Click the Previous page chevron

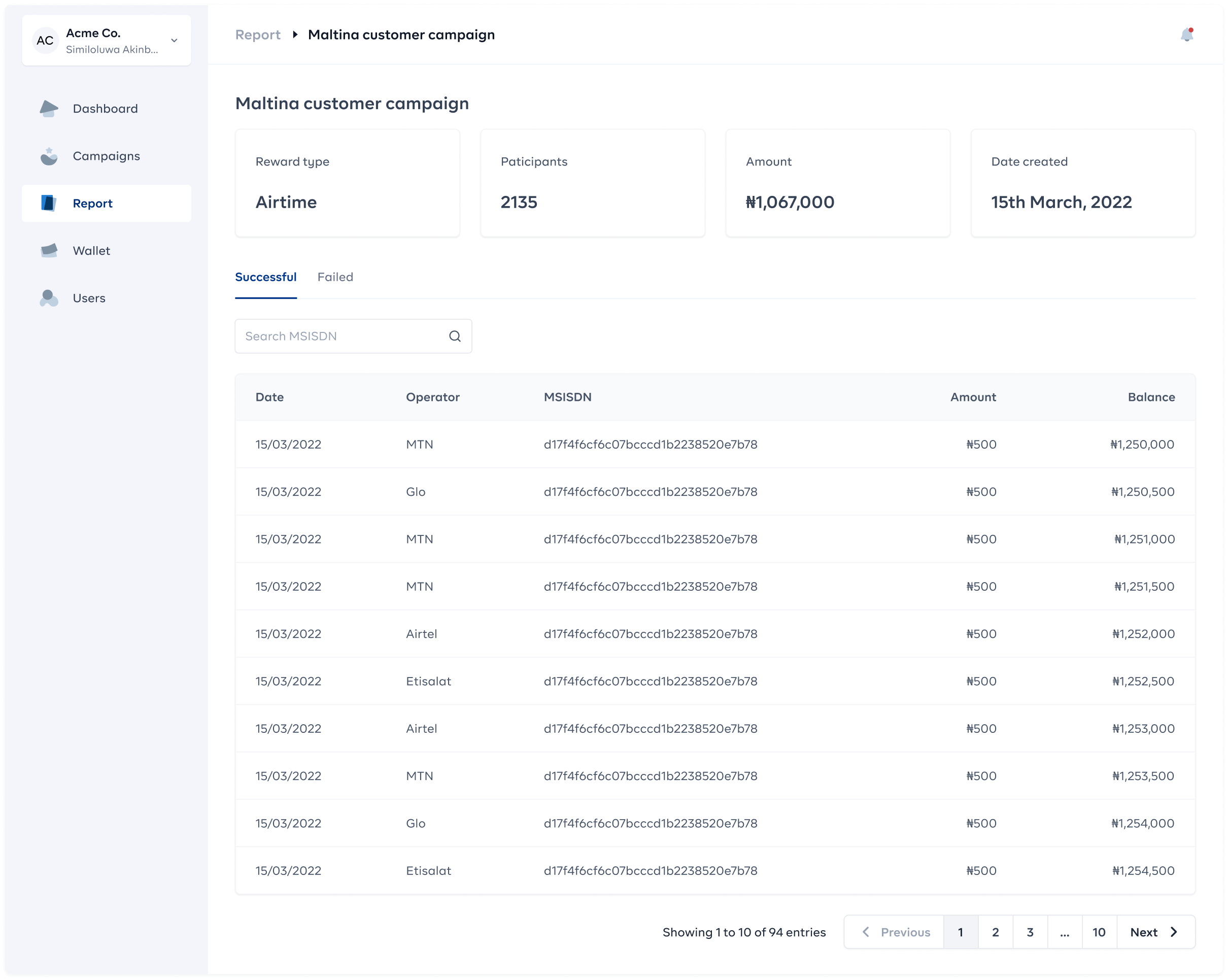pos(866,932)
